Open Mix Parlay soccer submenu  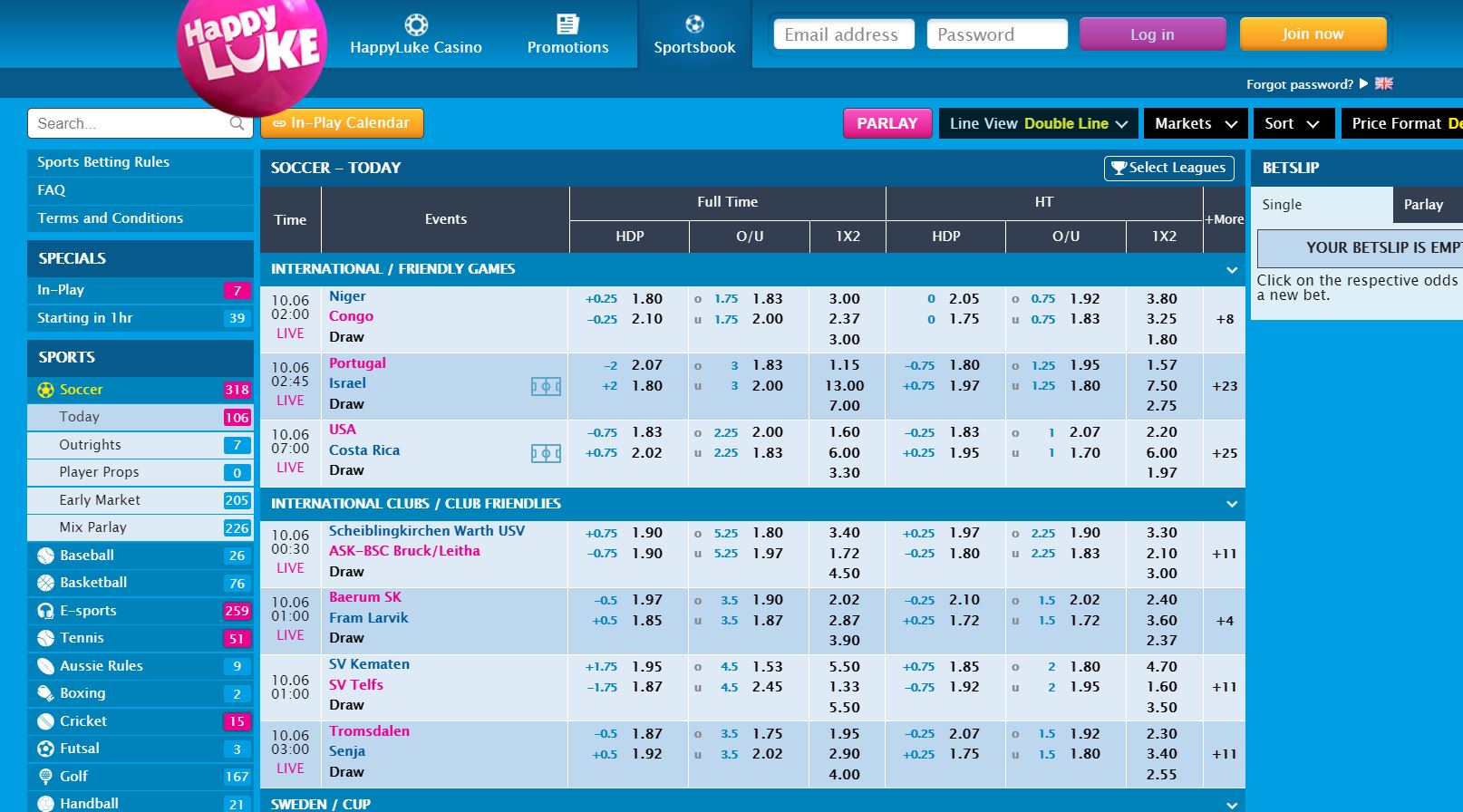tap(140, 527)
